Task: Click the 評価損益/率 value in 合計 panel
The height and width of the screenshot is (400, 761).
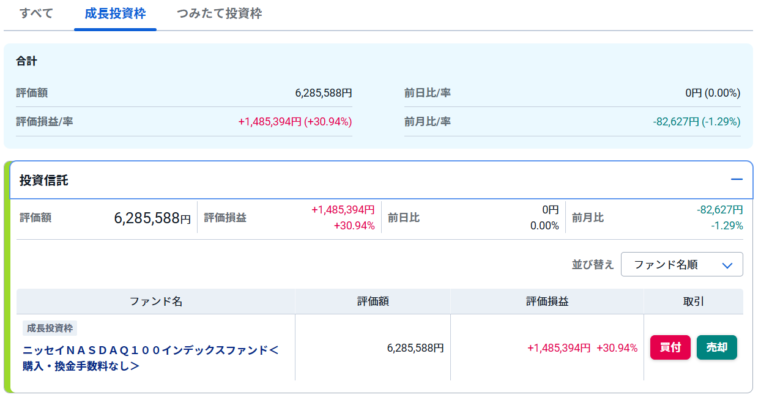Action: [x=295, y=122]
